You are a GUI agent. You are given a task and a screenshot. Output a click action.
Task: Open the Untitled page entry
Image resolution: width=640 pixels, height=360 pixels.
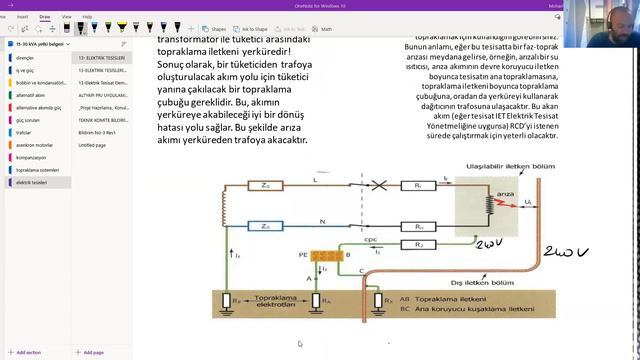pyautogui.click(x=102, y=145)
